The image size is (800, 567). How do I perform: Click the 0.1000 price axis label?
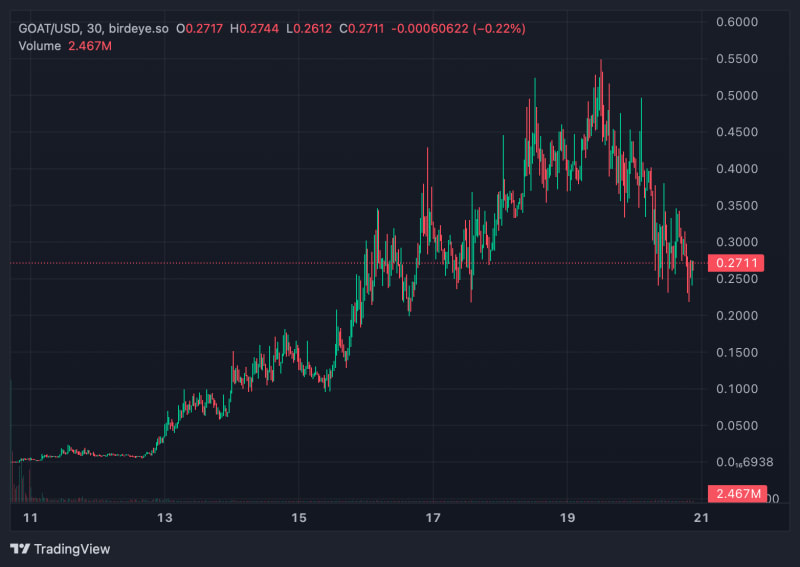click(x=737, y=389)
